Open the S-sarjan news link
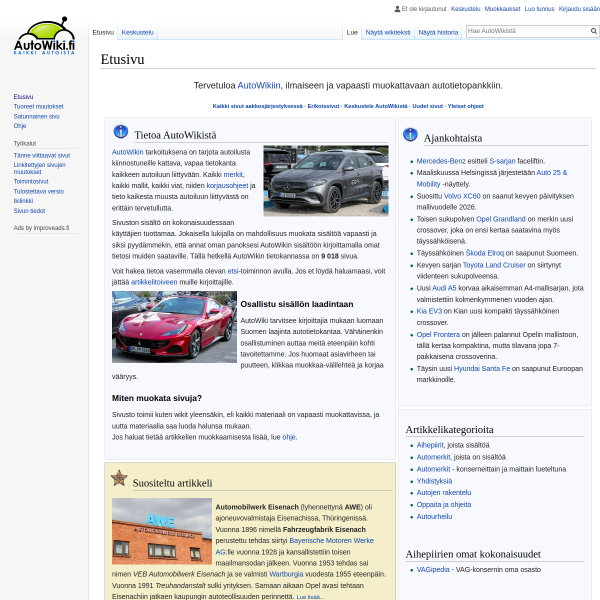The image size is (600, 600). coord(502,161)
